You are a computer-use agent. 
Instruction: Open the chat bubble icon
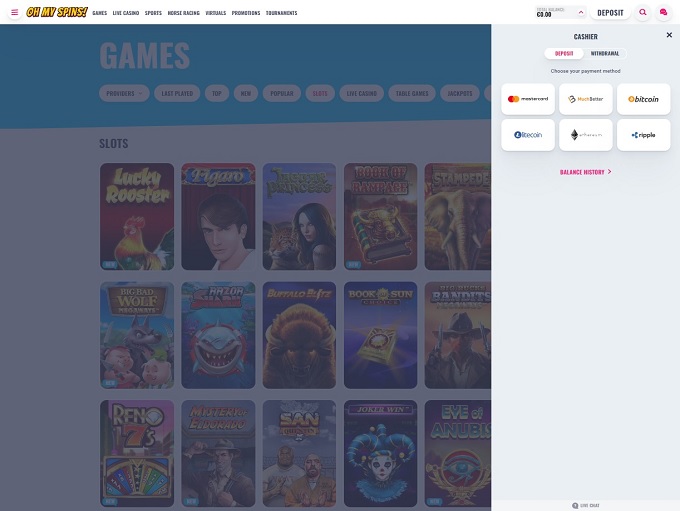click(x=663, y=13)
